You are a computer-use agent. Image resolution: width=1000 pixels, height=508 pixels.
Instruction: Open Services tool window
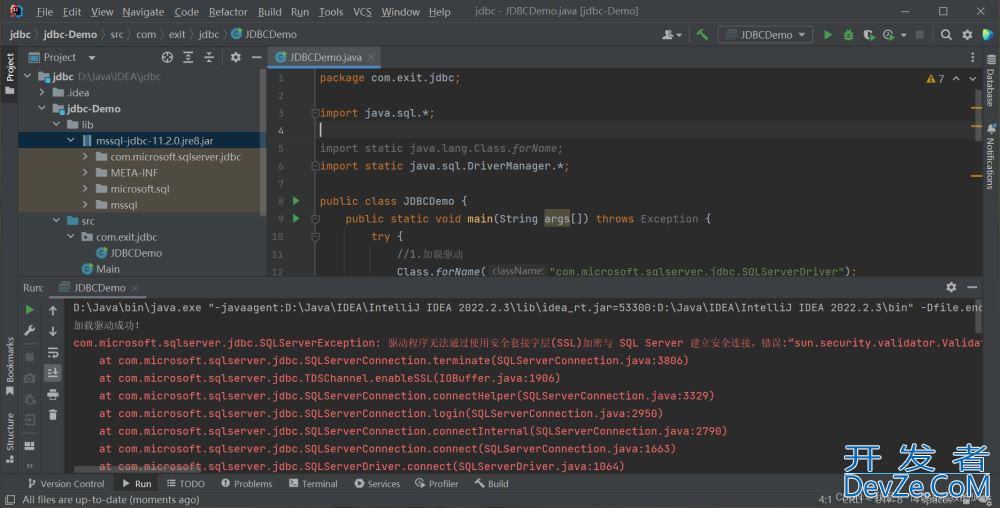click(377, 484)
